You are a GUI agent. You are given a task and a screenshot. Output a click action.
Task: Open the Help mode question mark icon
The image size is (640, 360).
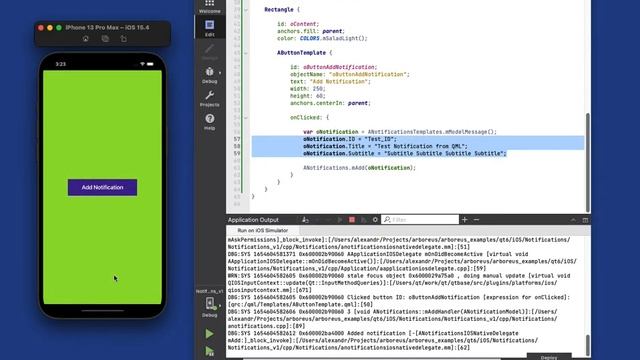pyautogui.click(x=209, y=122)
